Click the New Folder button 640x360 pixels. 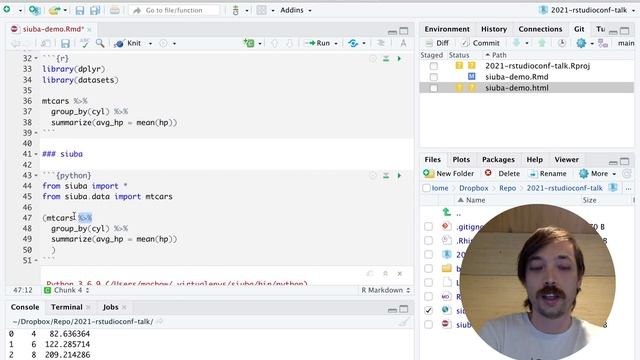coord(449,173)
